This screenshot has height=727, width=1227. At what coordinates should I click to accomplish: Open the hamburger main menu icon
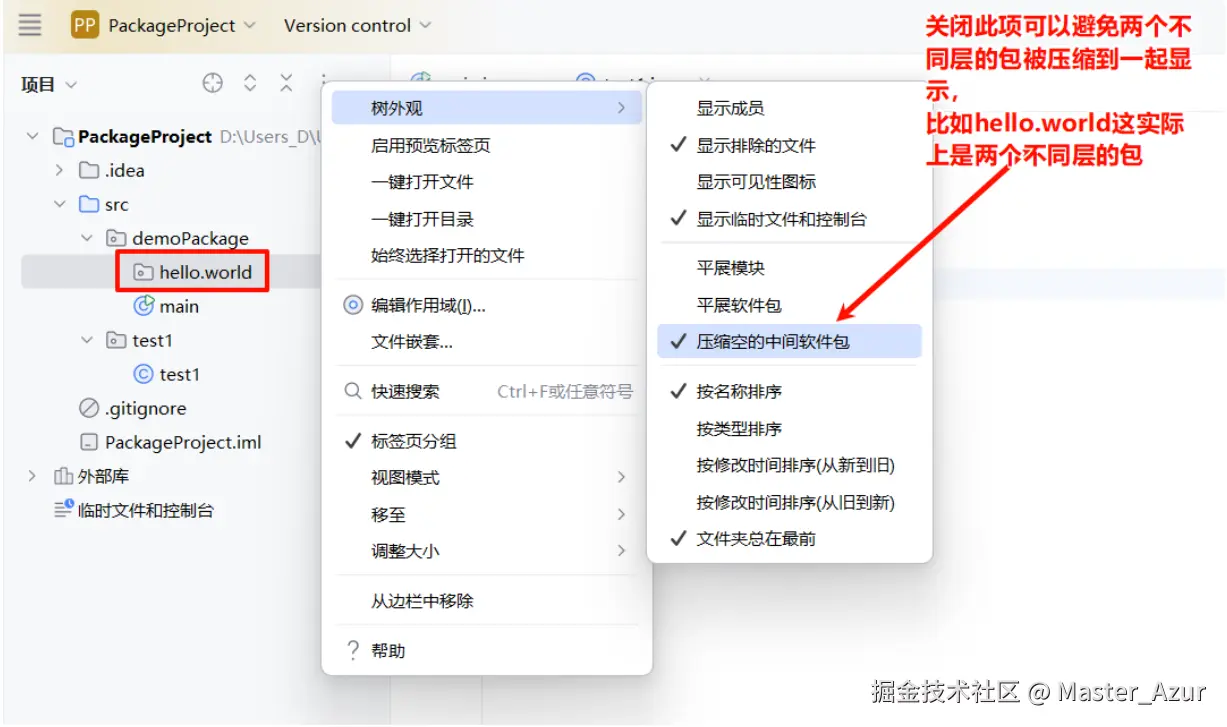30,26
